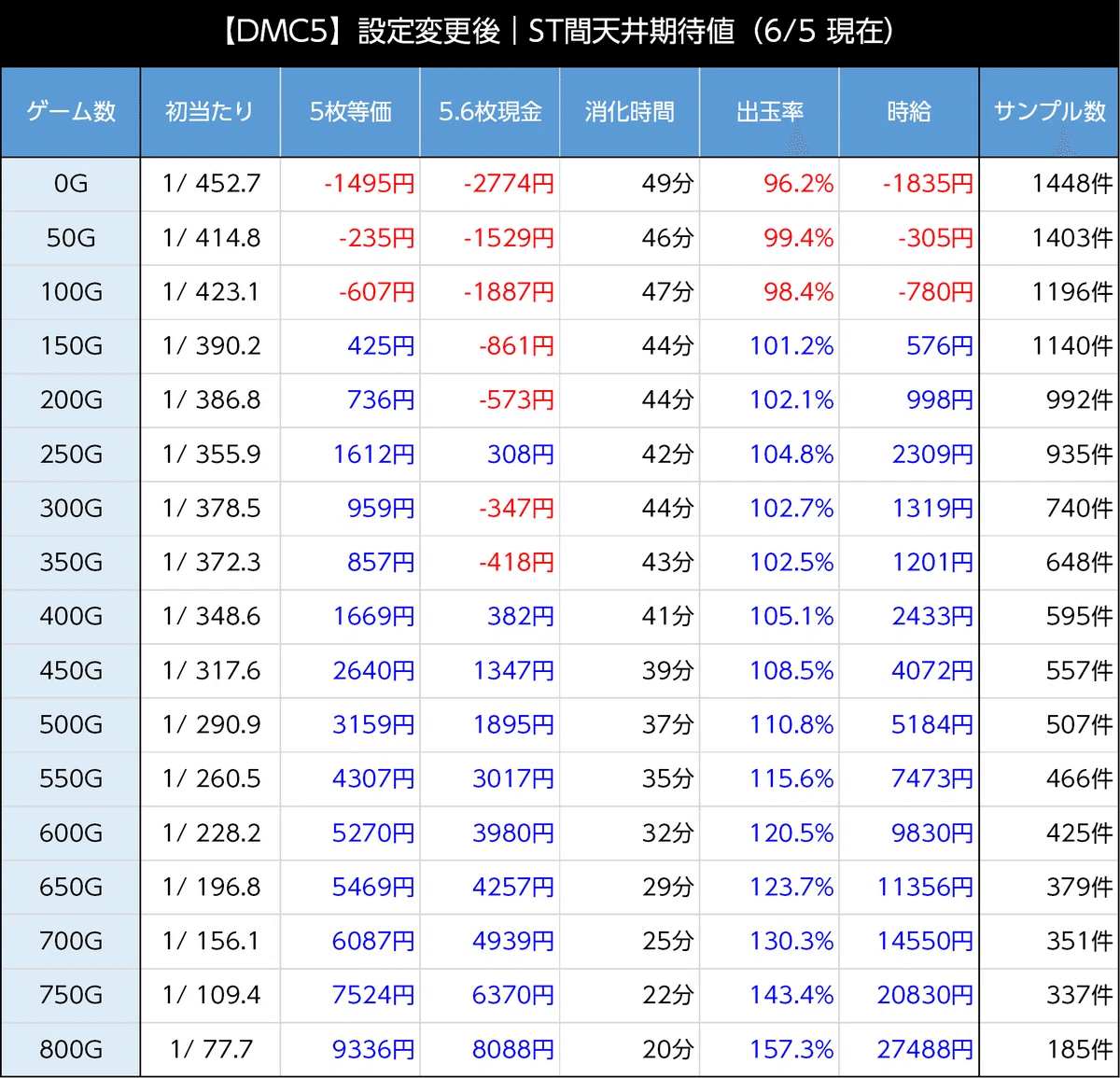Select the 650G row label
Viewport: 1120px width, 1078px height.
pyautogui.click(x=71, y=888)
